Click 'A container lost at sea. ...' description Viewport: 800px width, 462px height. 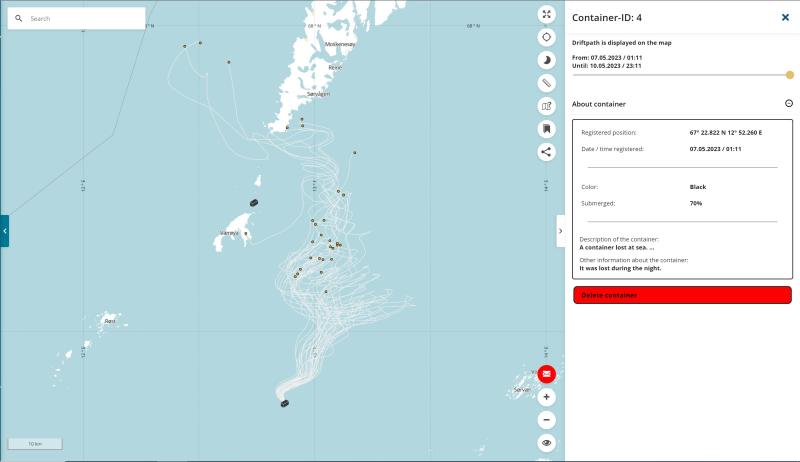coord(617,247)
